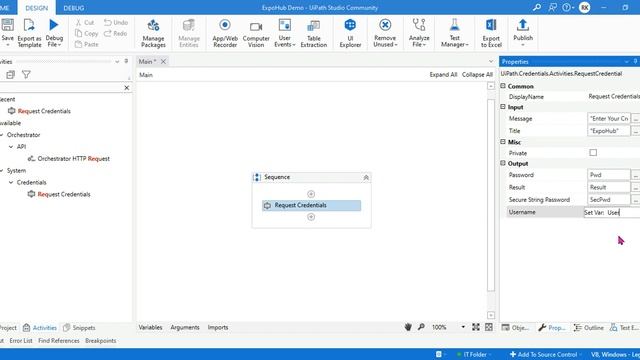
Task: Clear the activities search box
Action: (x=127, y=87)
